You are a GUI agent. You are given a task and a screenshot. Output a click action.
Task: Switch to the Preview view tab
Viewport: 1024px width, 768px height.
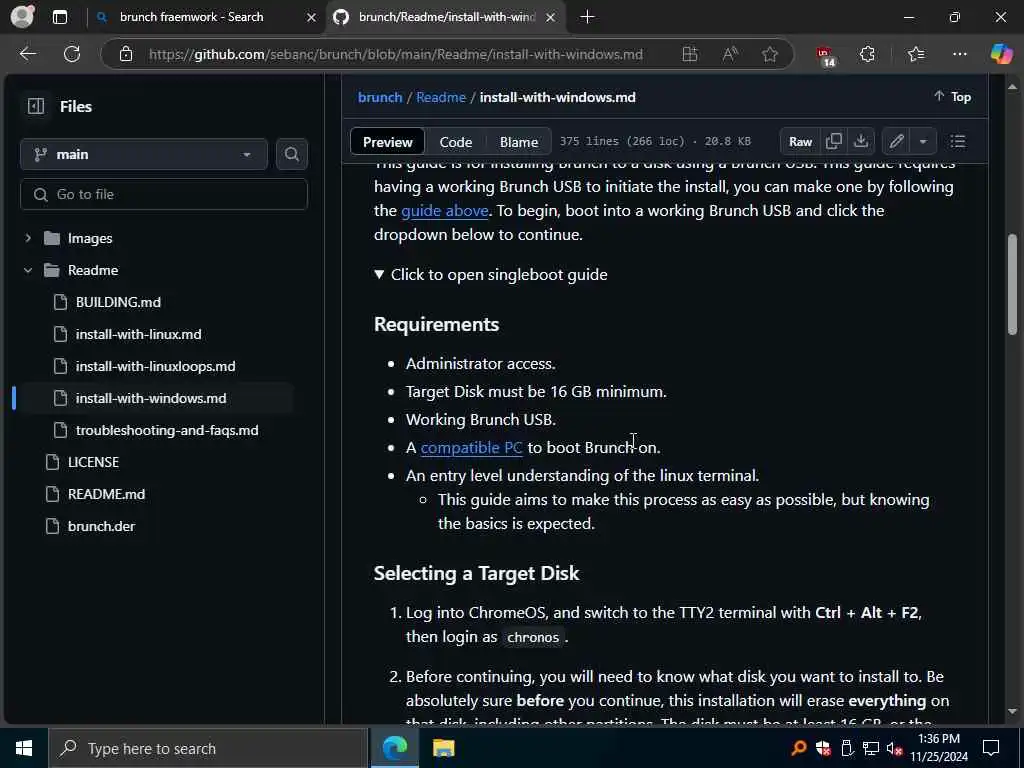[388, 142]
